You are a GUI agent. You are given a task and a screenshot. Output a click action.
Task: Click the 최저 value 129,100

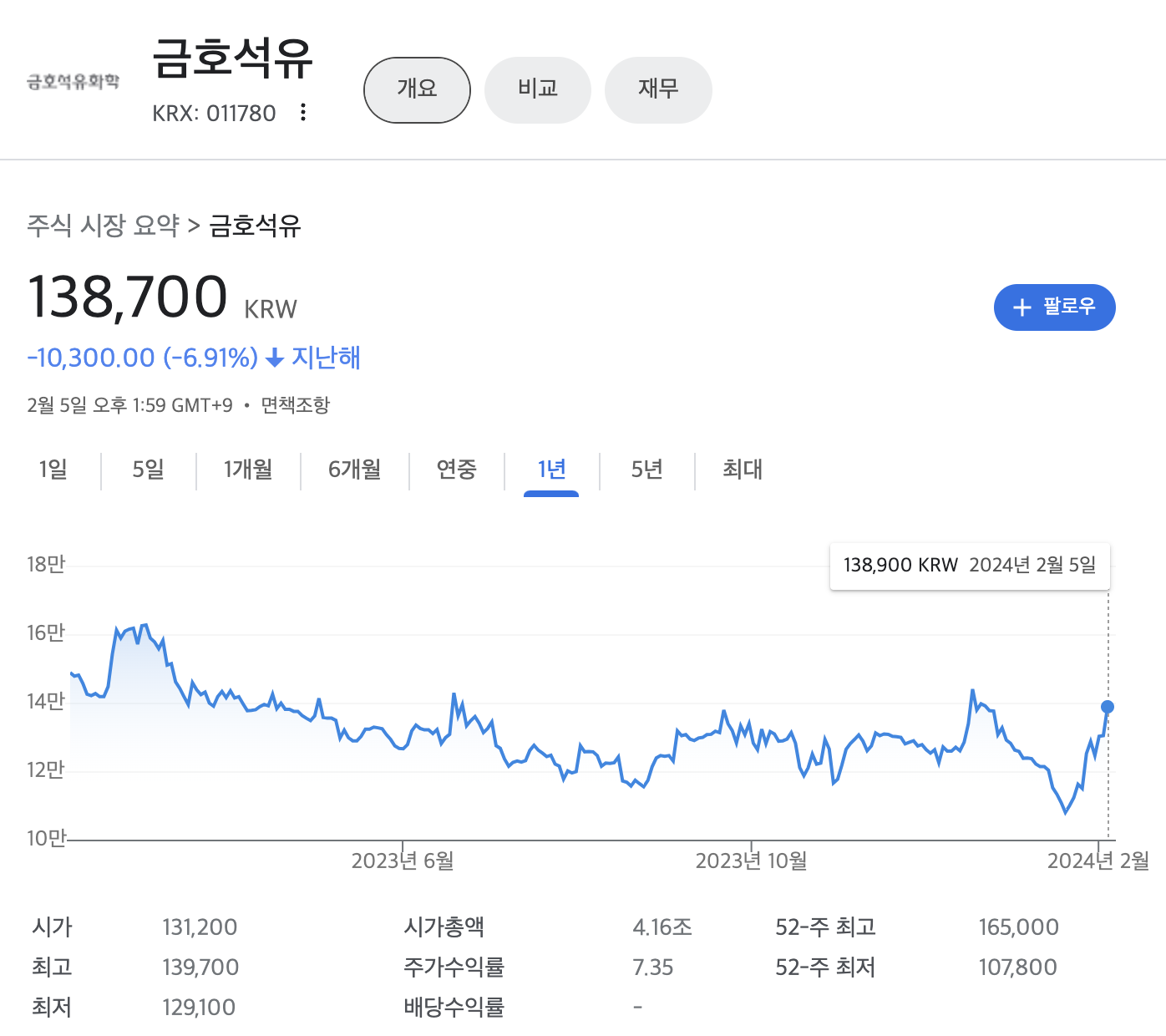199,1008
